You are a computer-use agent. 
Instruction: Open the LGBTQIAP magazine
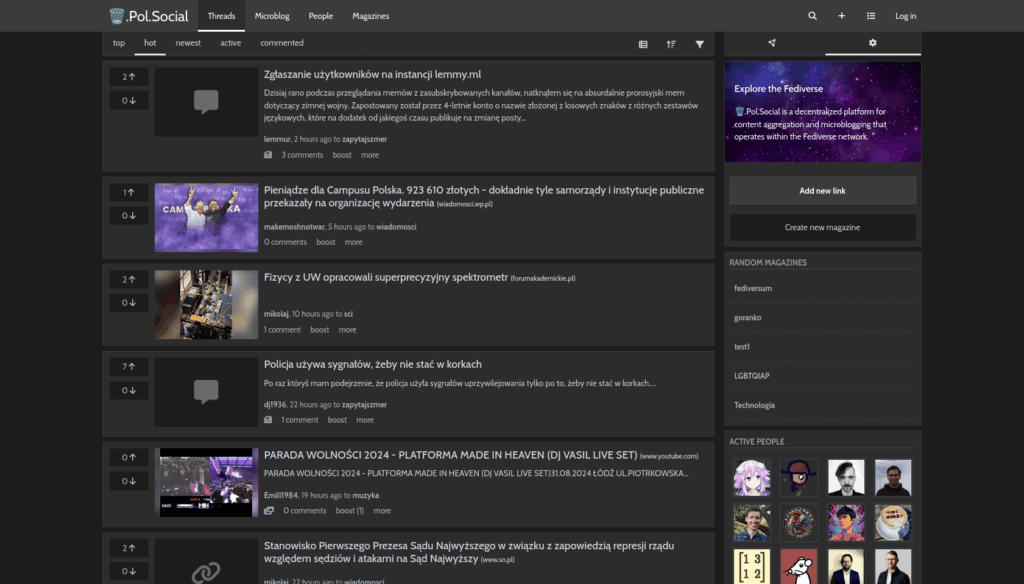pos(751,376)
